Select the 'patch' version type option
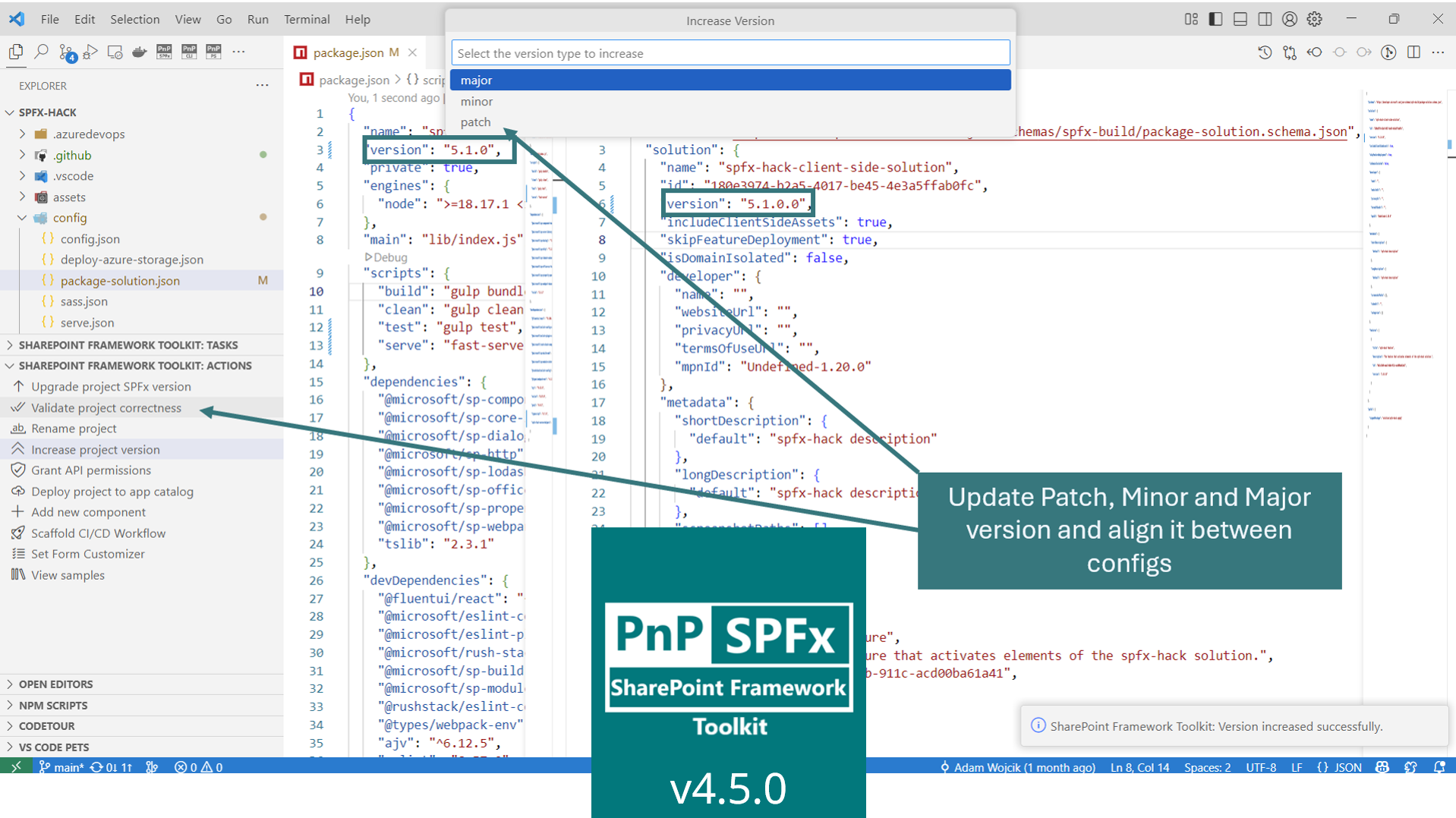The image size is (1456, 818). coord(475,122)
